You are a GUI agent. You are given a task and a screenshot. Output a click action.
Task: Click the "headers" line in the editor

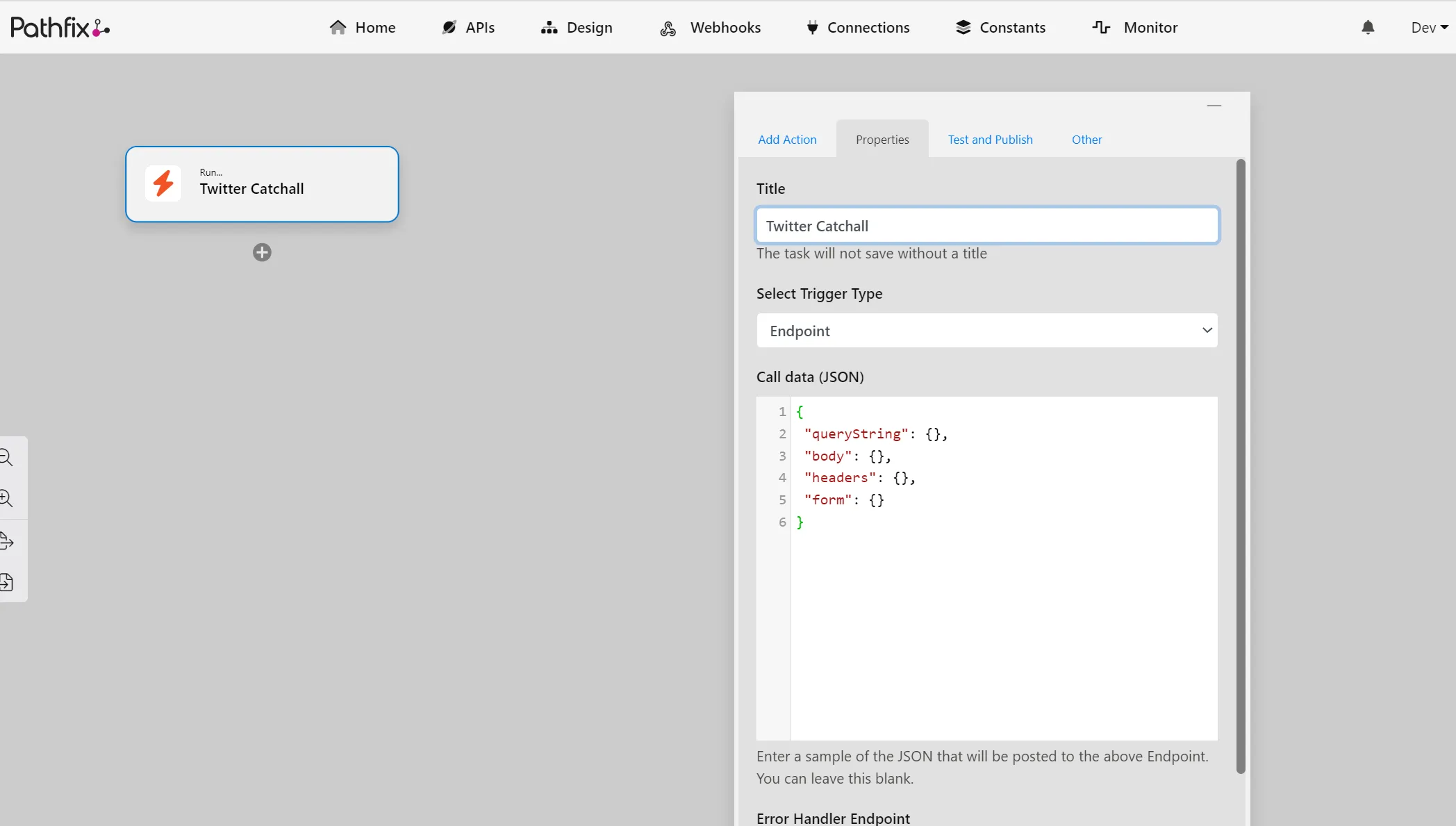click(859, 478)
